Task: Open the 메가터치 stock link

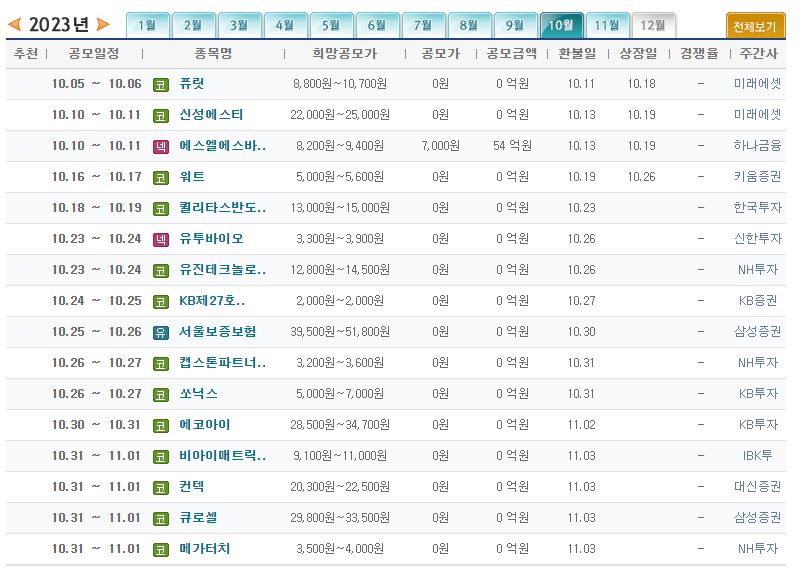Action: 205,548
